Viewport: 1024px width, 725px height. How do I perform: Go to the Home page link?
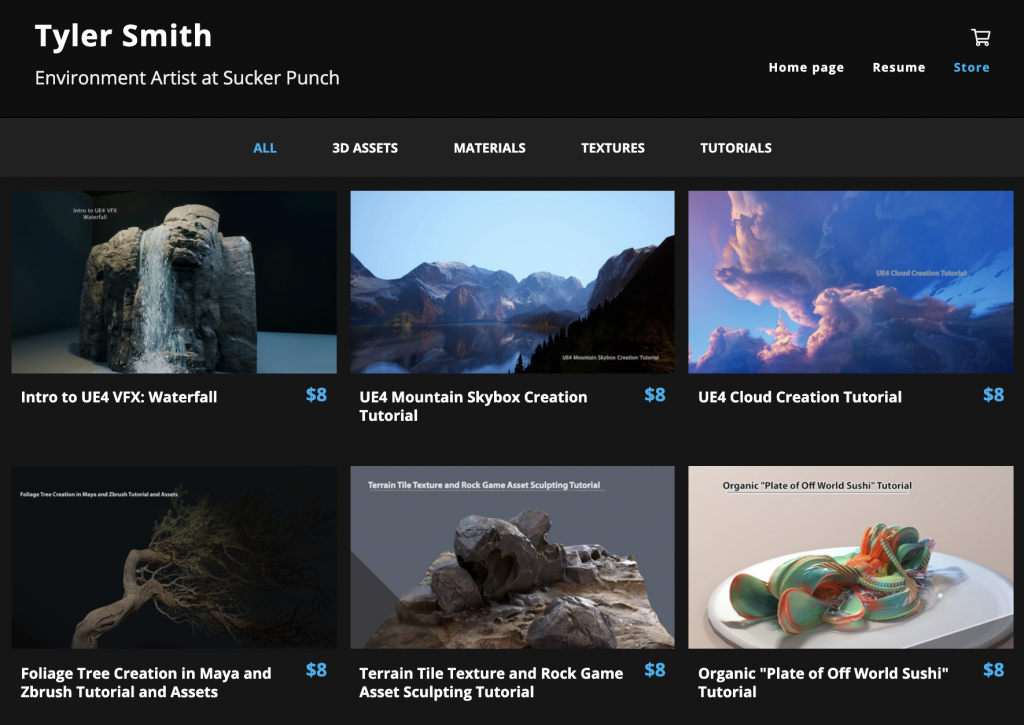coord(806,68)
